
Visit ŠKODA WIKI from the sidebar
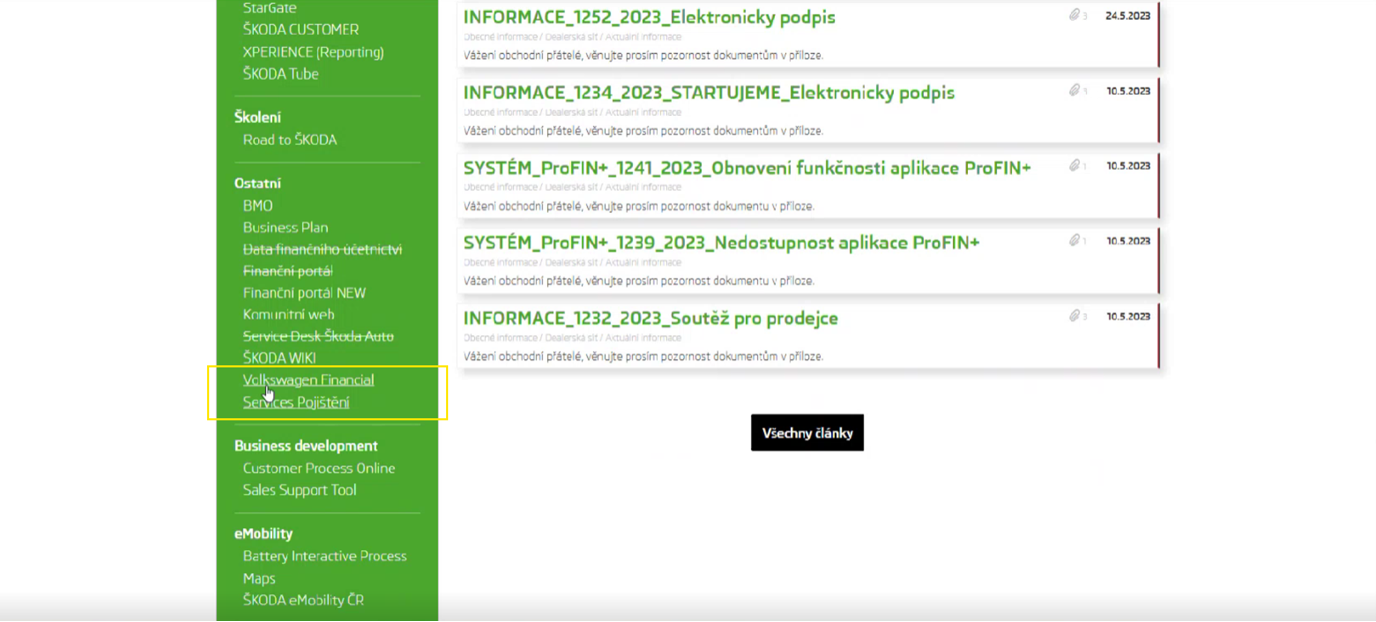[279, 358]
